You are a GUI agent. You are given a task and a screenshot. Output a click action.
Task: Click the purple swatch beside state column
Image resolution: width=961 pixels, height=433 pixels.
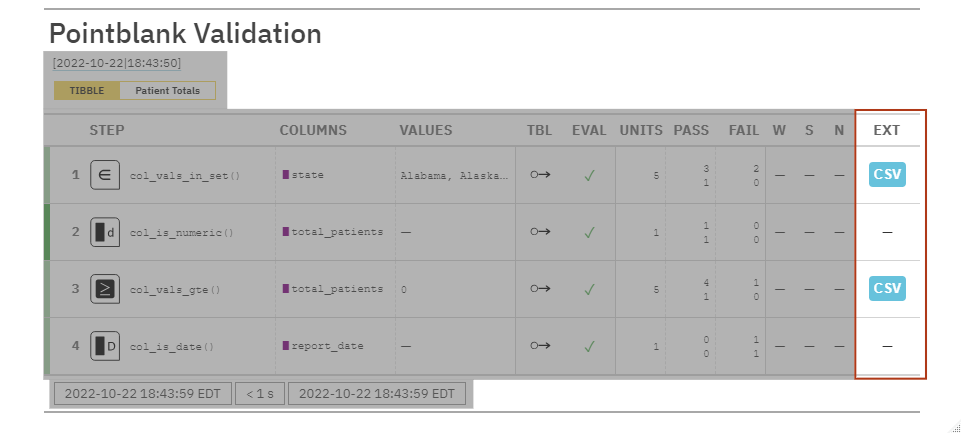coord(285,175)
